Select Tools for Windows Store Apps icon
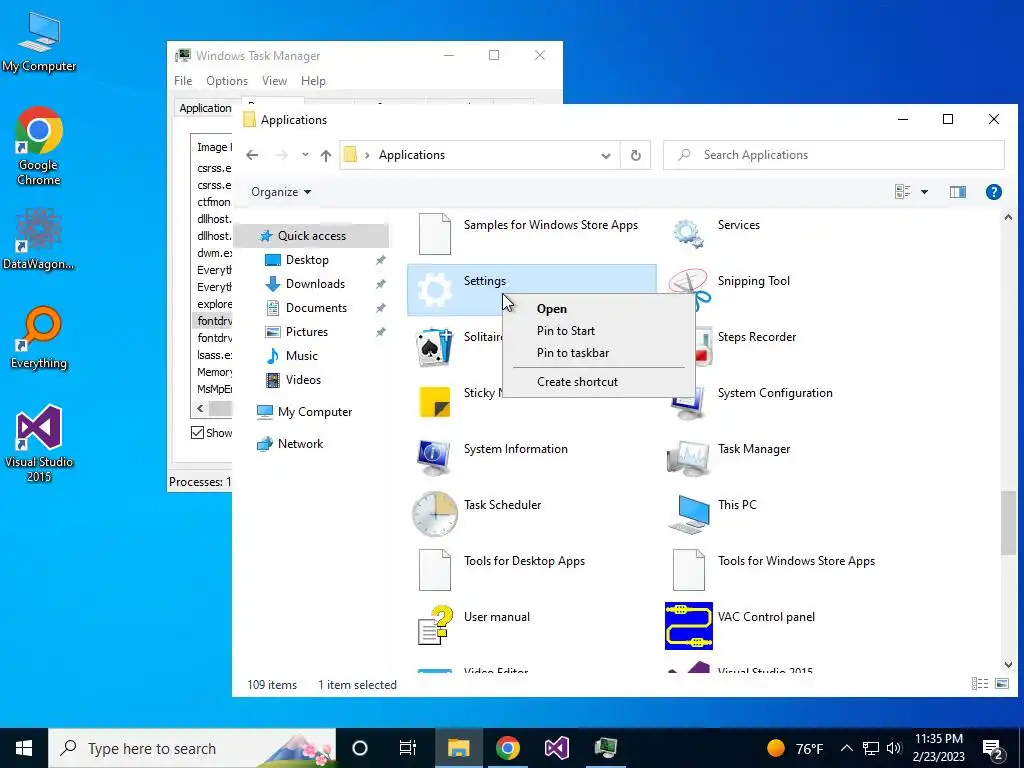This screenshot has width=1024, height=768. (x=688, y=570)
